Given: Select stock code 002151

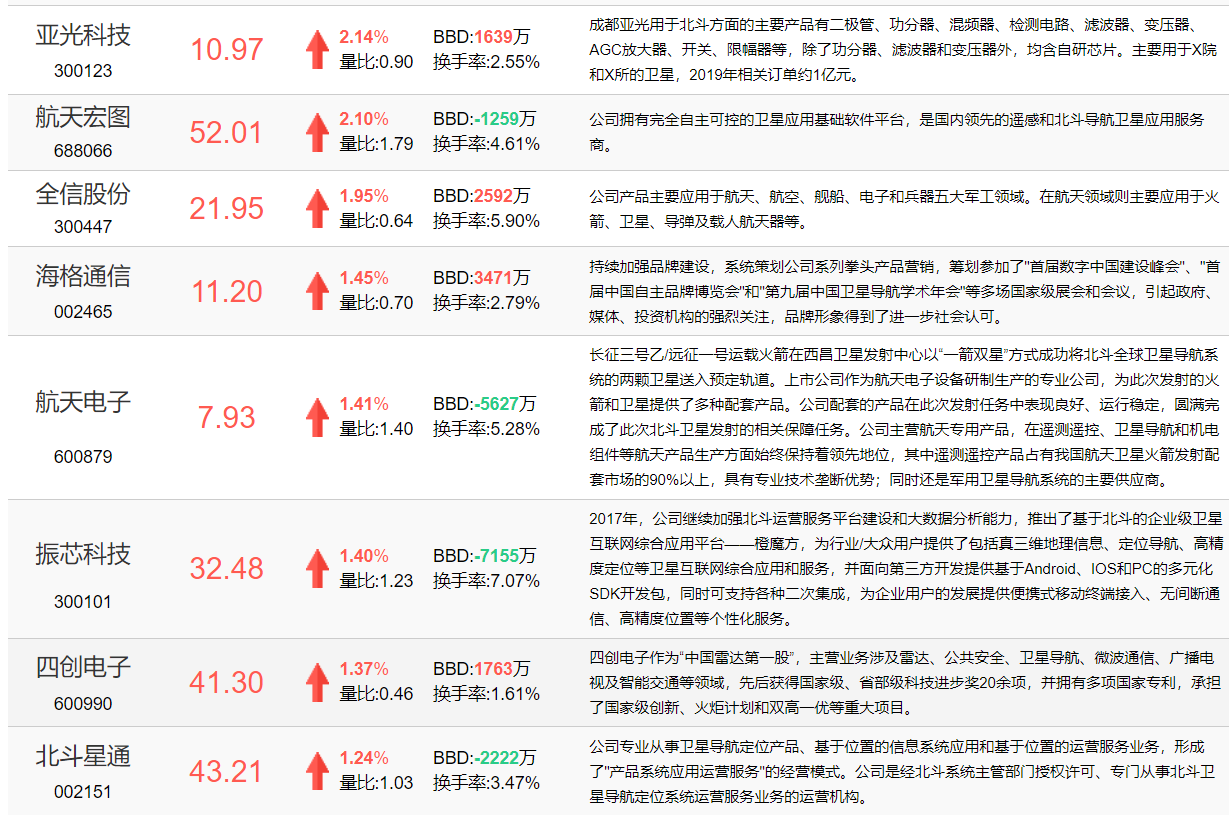Looking at the screenshot, I should pos(83,792).
